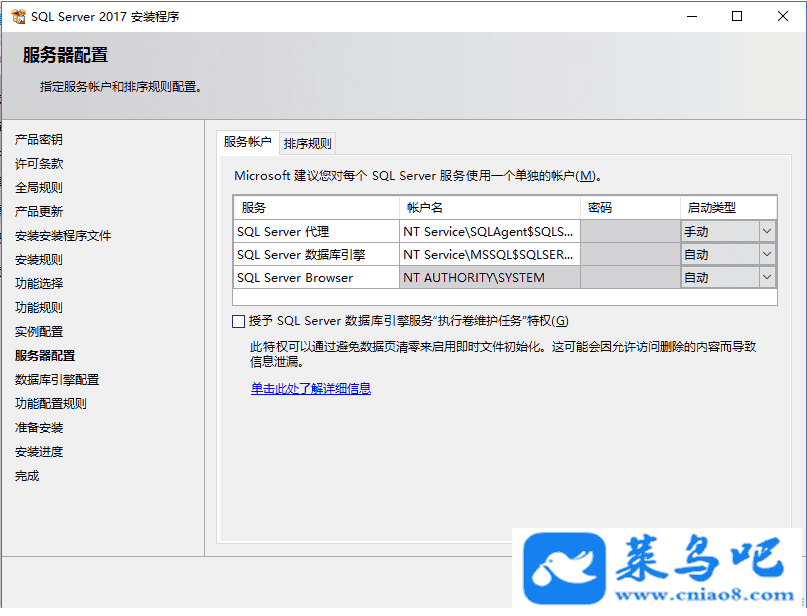This screenshot has height=616, width=807.
Task: Click account name cell for SQL Server 数据库引擎
Action: point(489,254)
